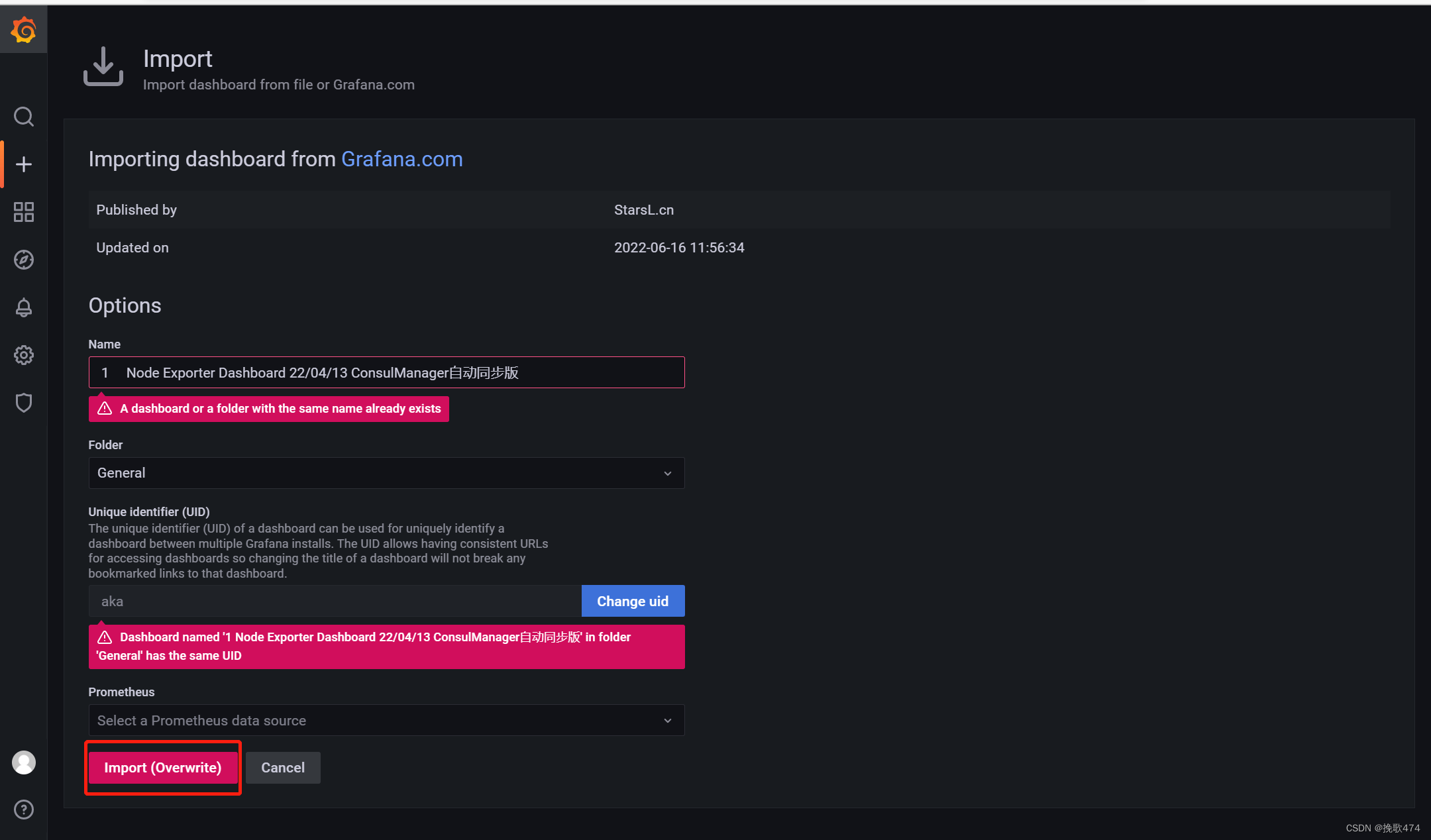The image size is (1431, 840).
Task: Open the user profile avatar
Action: coord(24,762)
